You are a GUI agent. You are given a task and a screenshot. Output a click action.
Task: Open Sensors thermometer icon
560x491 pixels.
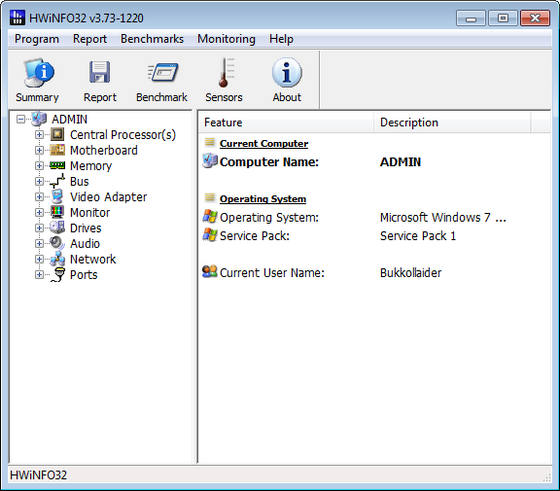[225, 72]
